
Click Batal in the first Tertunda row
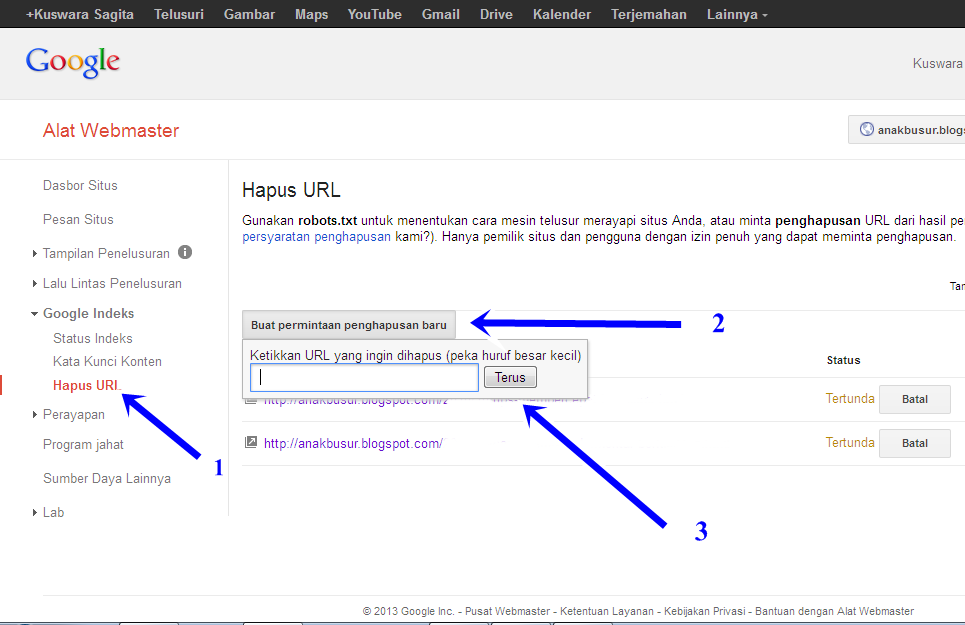click(x=915, y=399)
